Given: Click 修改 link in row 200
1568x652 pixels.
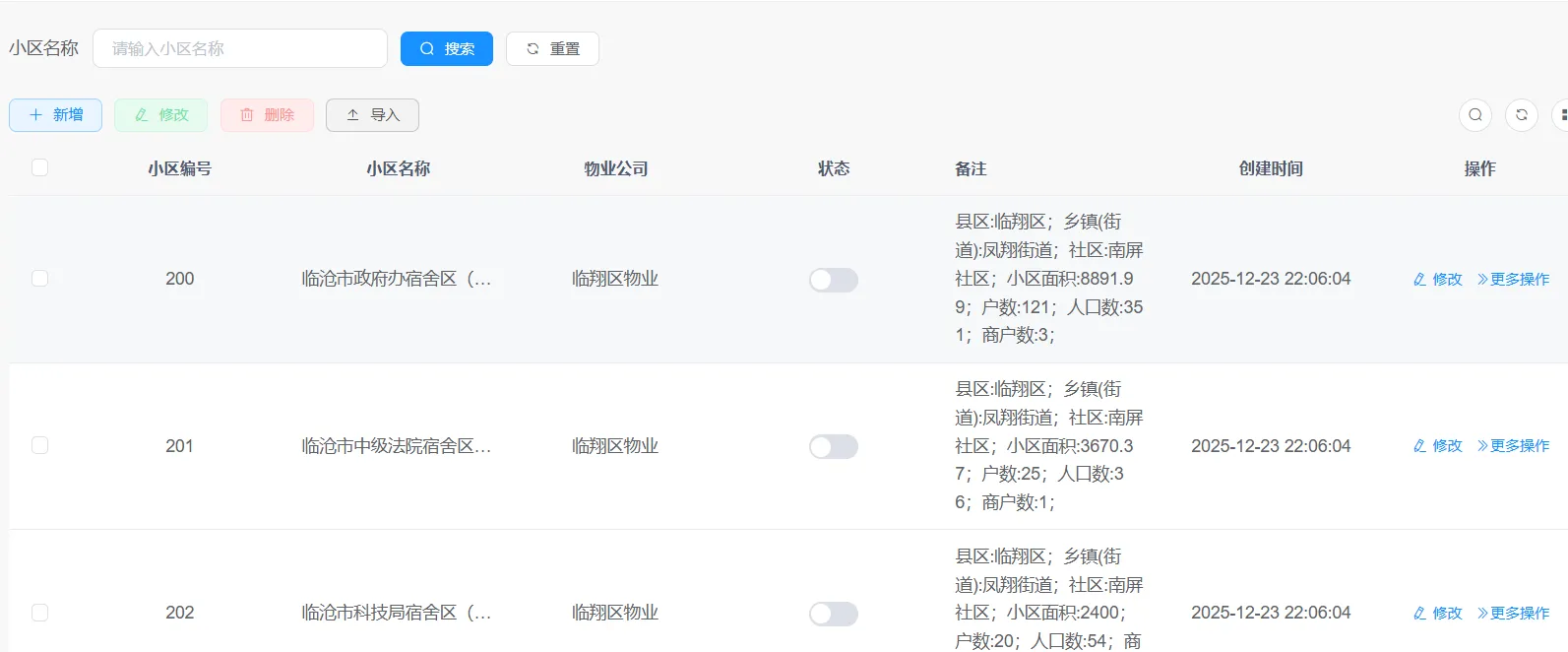Looking at the screenshot, I should (1437, 280).
